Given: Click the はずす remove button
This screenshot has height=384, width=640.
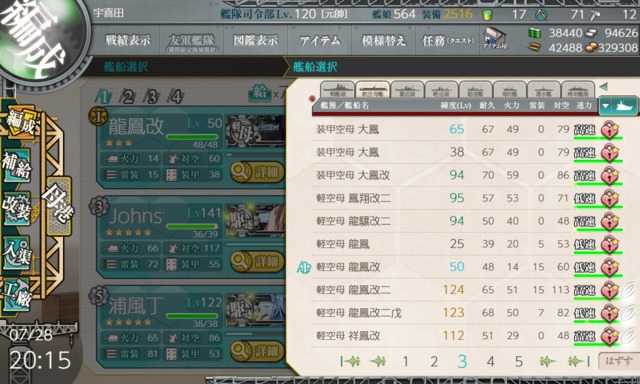Looking at the screenshot, I should 618,361.
